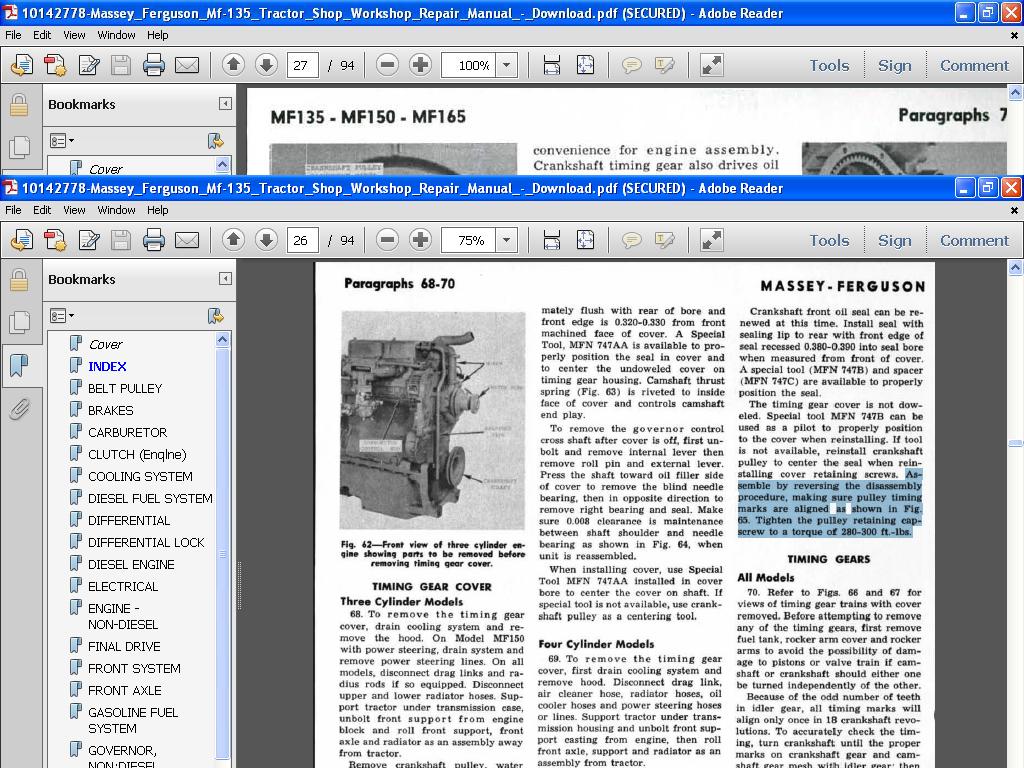
Task: Print the document from the back window toolbar
Action: [x=153, y=65]
